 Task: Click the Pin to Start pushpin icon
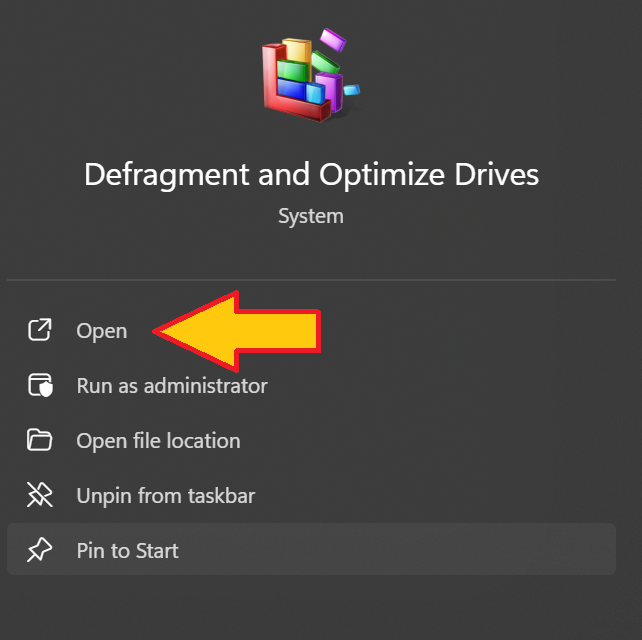click(40, 551)
